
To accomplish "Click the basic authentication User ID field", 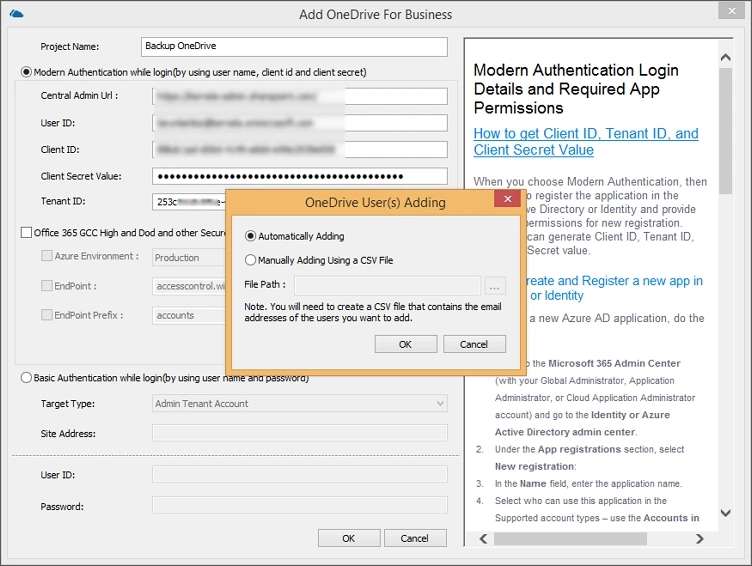I will 300,474.
